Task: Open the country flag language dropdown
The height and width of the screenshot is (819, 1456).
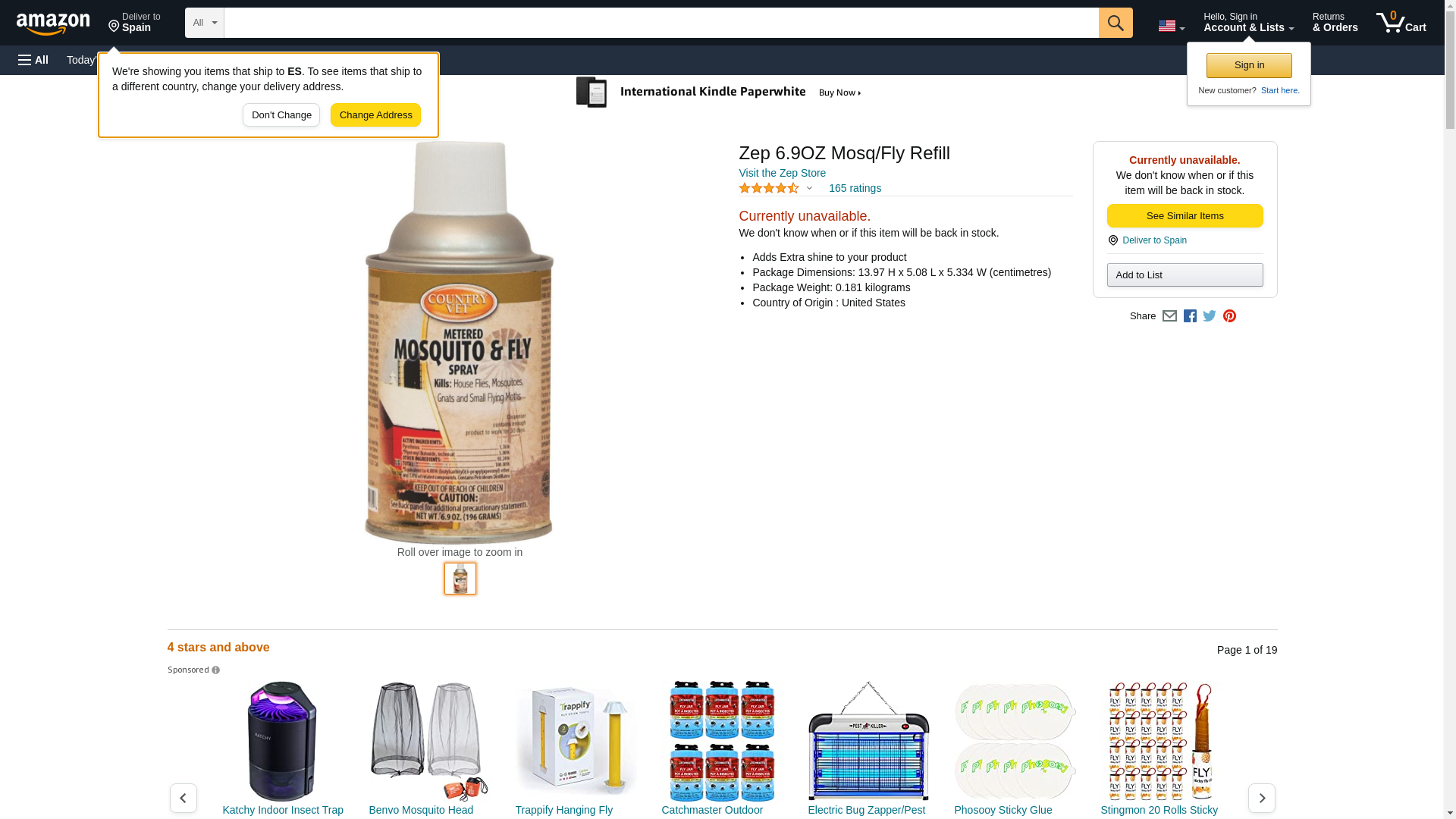Action: click(1171, 26)
